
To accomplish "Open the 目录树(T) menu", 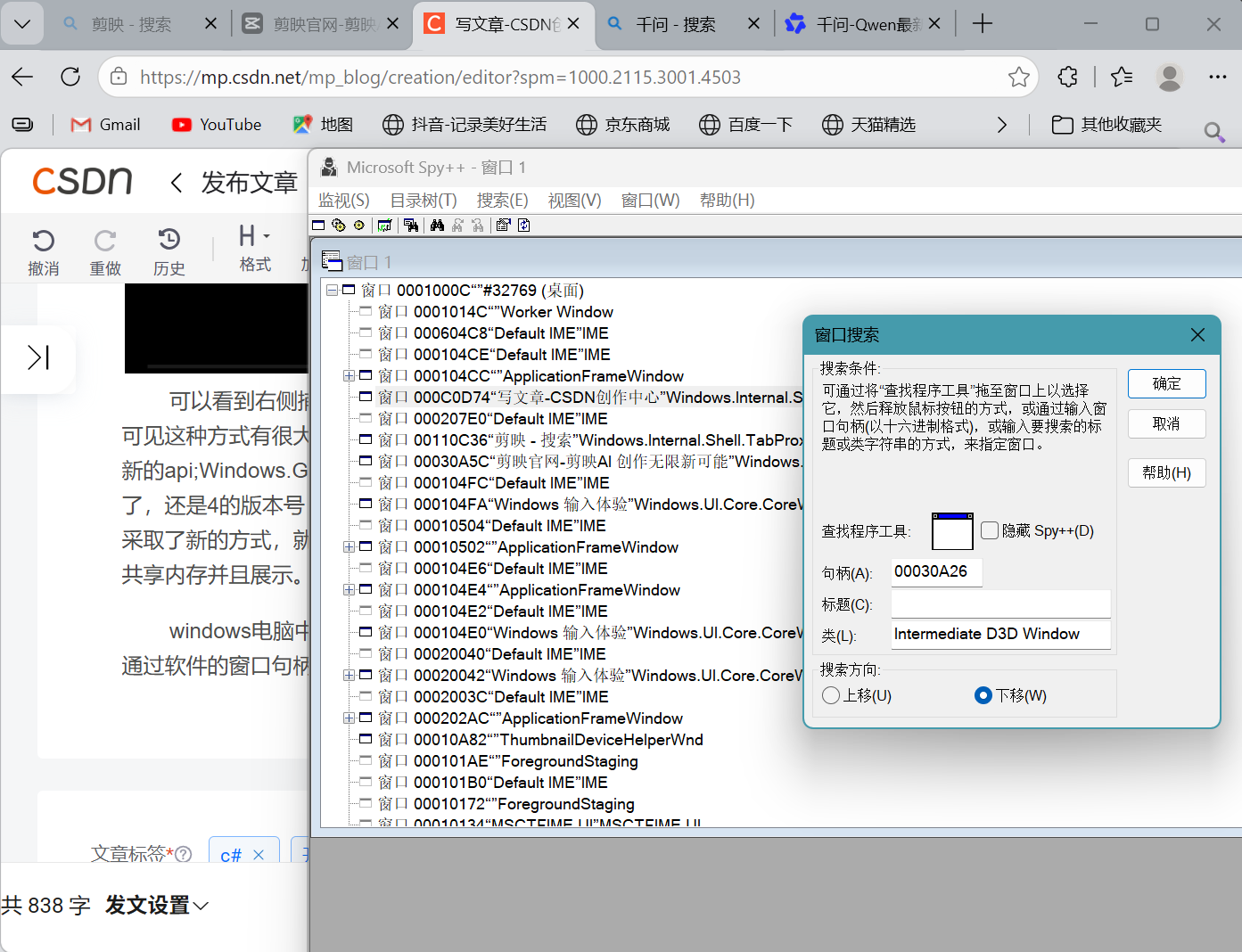I will tap(424, 201).
